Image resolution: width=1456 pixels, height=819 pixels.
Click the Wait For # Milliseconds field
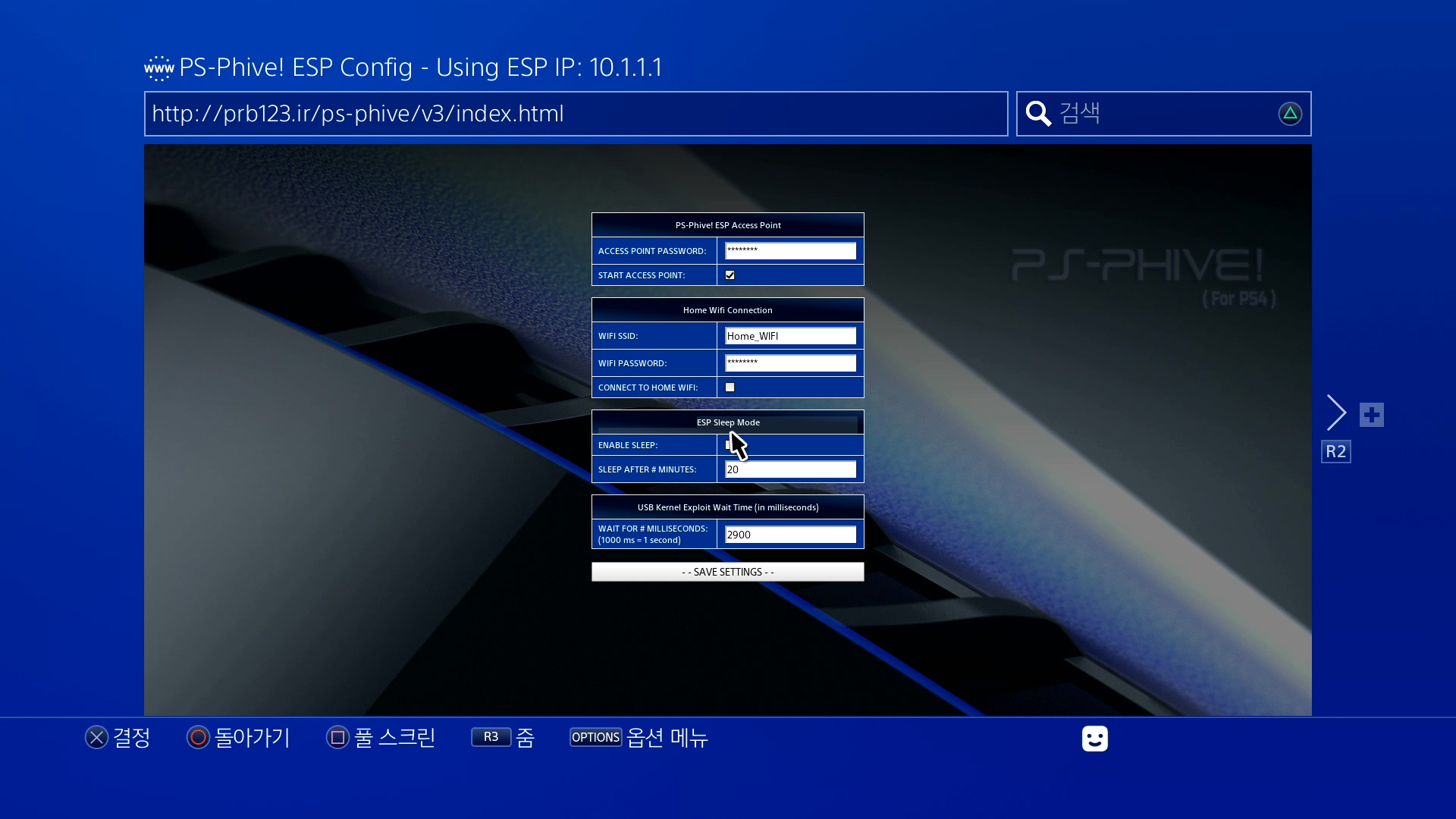[791, 535]
